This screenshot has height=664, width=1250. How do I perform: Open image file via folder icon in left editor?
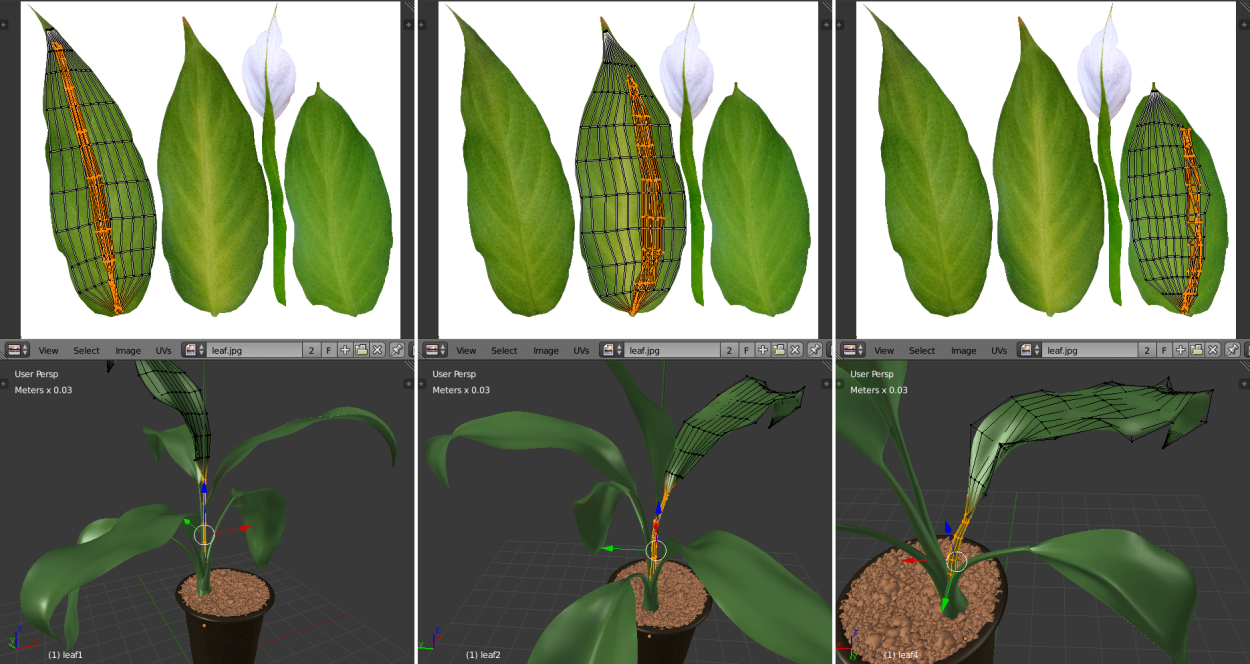point(361,350)
